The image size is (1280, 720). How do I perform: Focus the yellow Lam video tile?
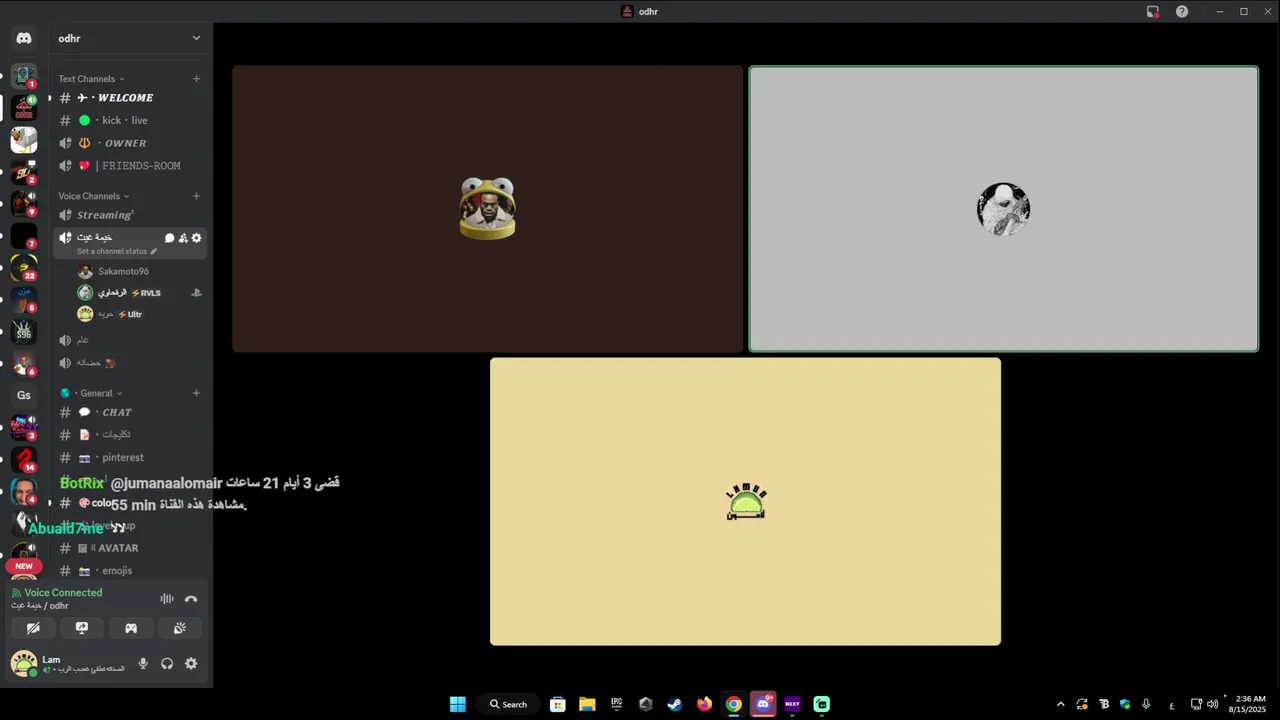tap(745, 501)
